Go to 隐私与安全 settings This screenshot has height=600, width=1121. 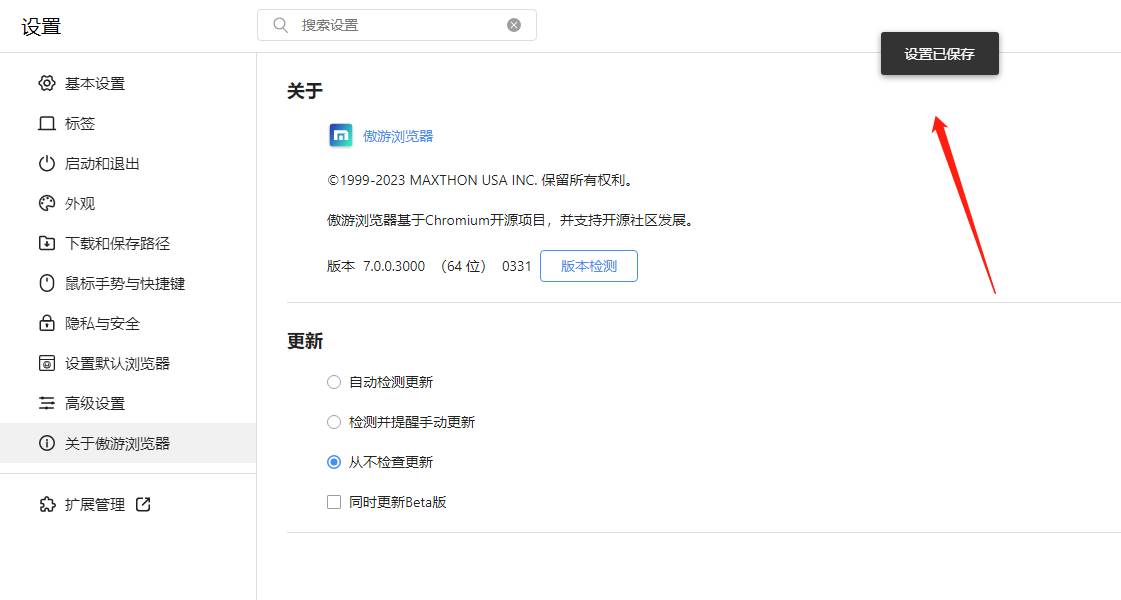[128, 323]
